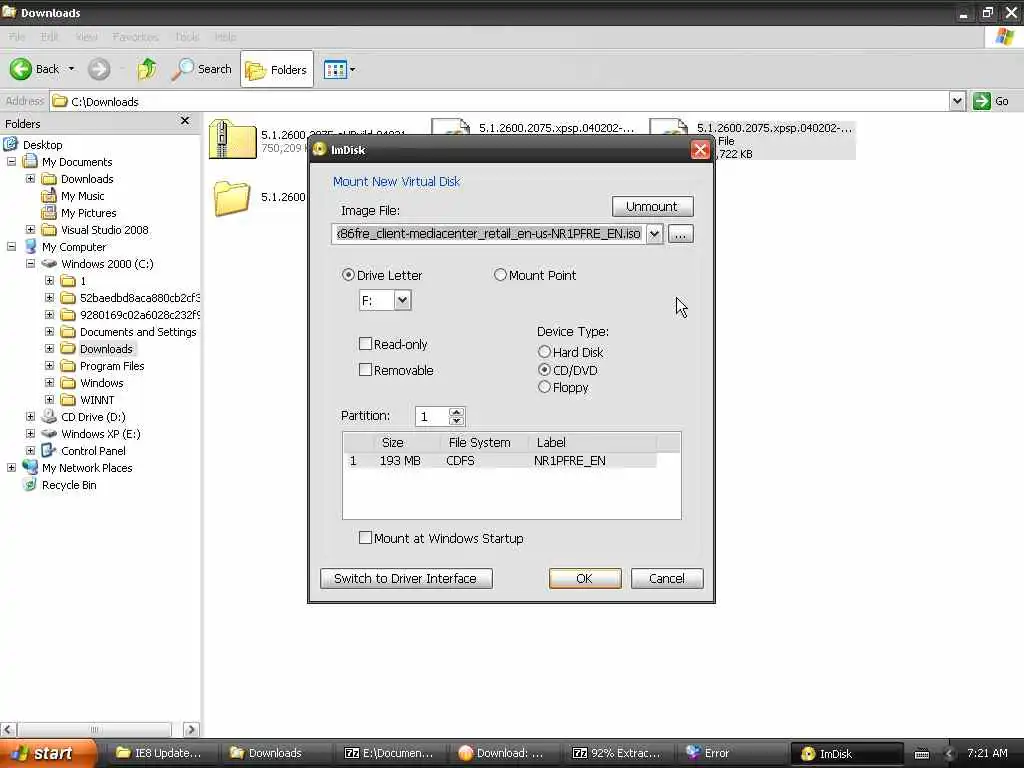The height and width of the screenshot is (768, 1024).
Task: Select My Network Places in tree
Action: (87, 468)
